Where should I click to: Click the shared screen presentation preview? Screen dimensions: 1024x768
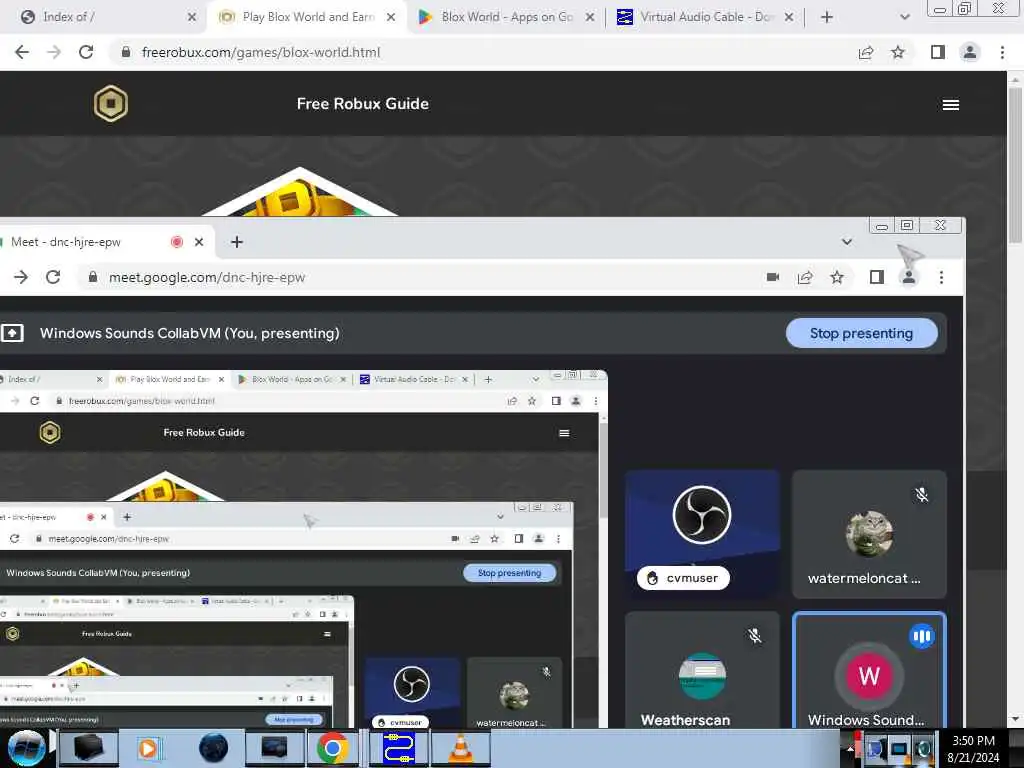point(304,549)
